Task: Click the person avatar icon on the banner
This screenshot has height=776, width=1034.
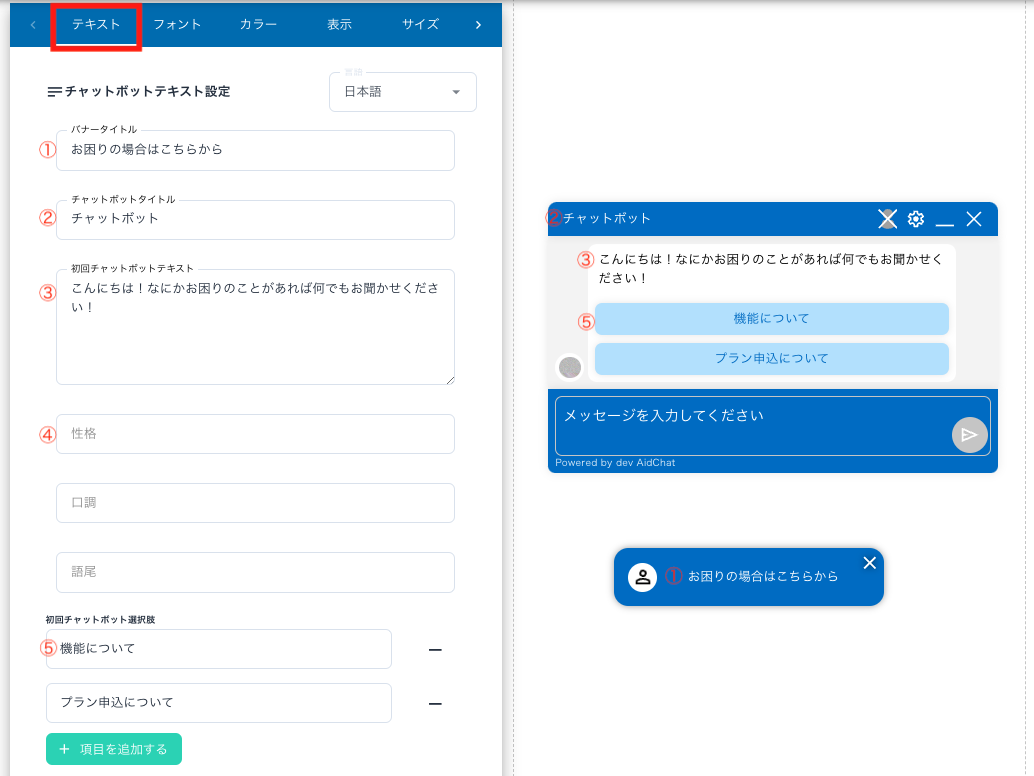Action: [643, 577]
